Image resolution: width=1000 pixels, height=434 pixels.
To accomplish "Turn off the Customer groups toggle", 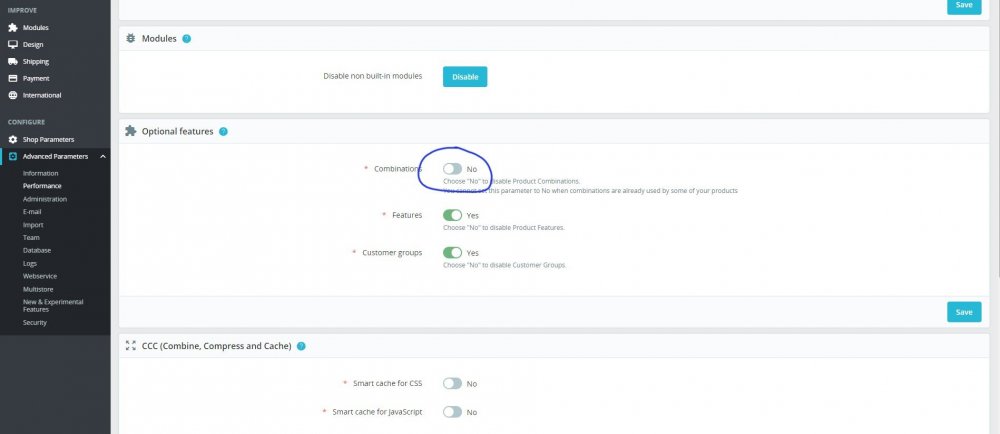I will (x=452, y=252).
